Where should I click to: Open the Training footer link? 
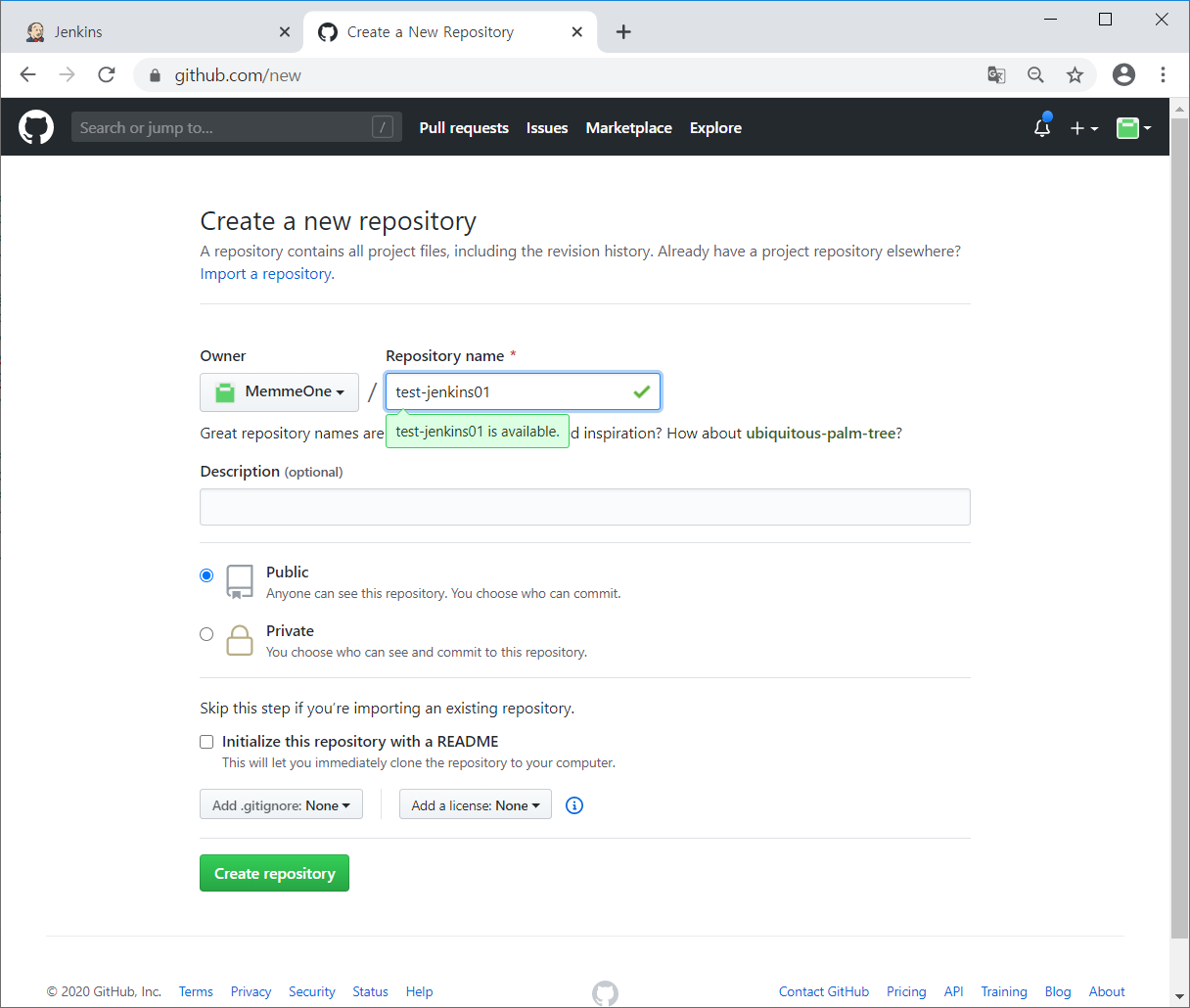point(1004,991)
